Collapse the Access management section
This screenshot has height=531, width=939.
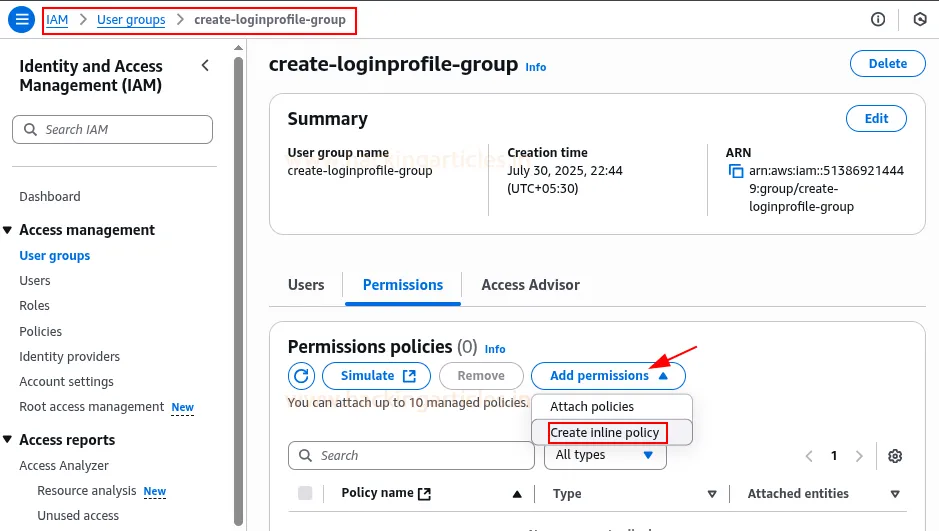point(8,230)
